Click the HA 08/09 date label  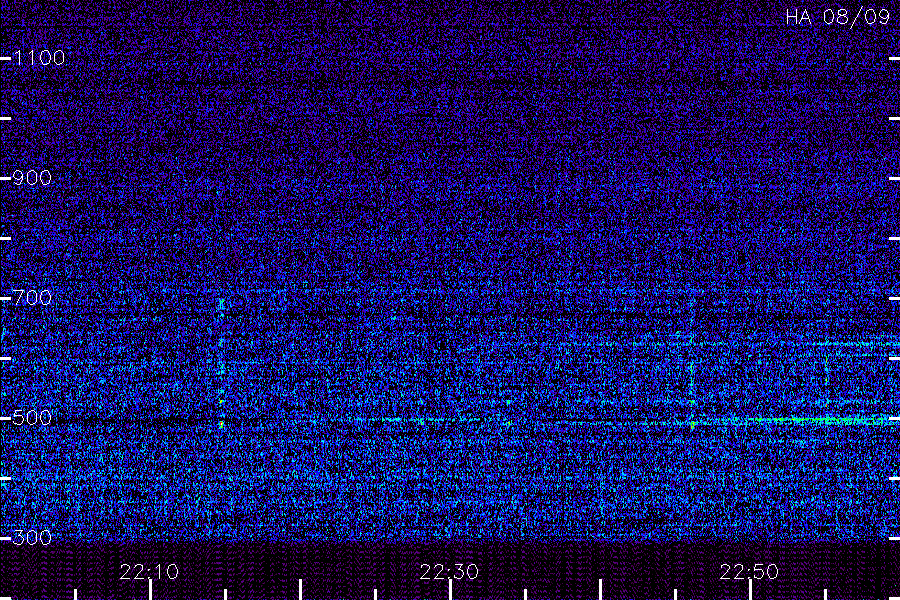(837, 17)
